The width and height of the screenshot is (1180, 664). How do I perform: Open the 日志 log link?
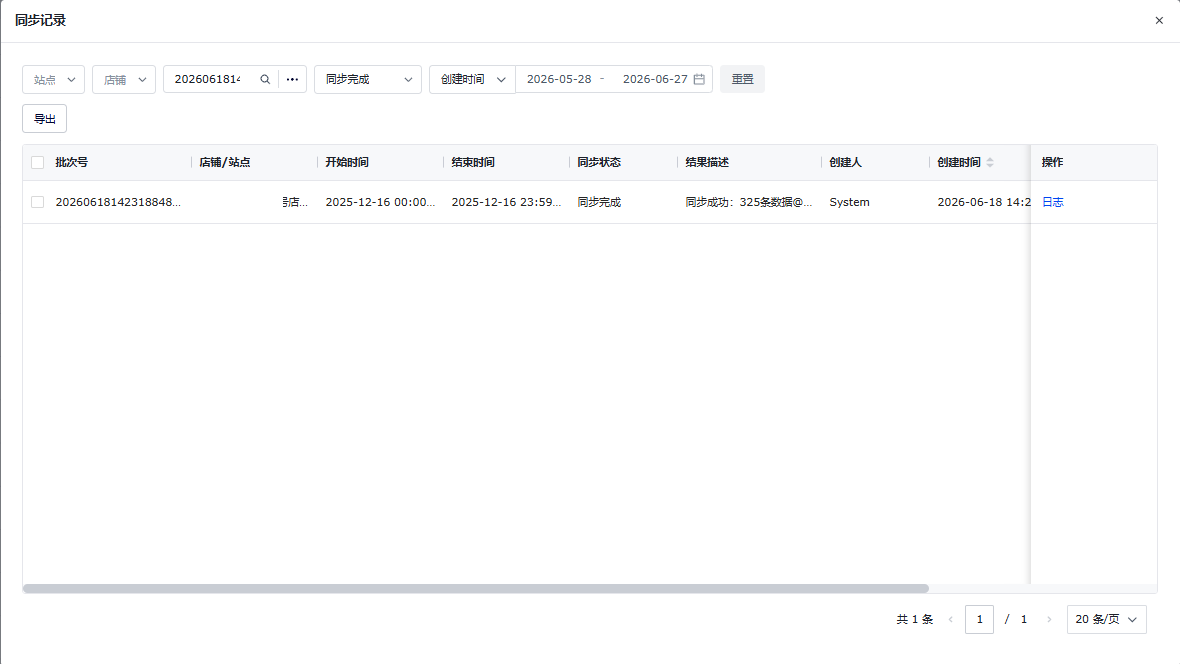1052,203
